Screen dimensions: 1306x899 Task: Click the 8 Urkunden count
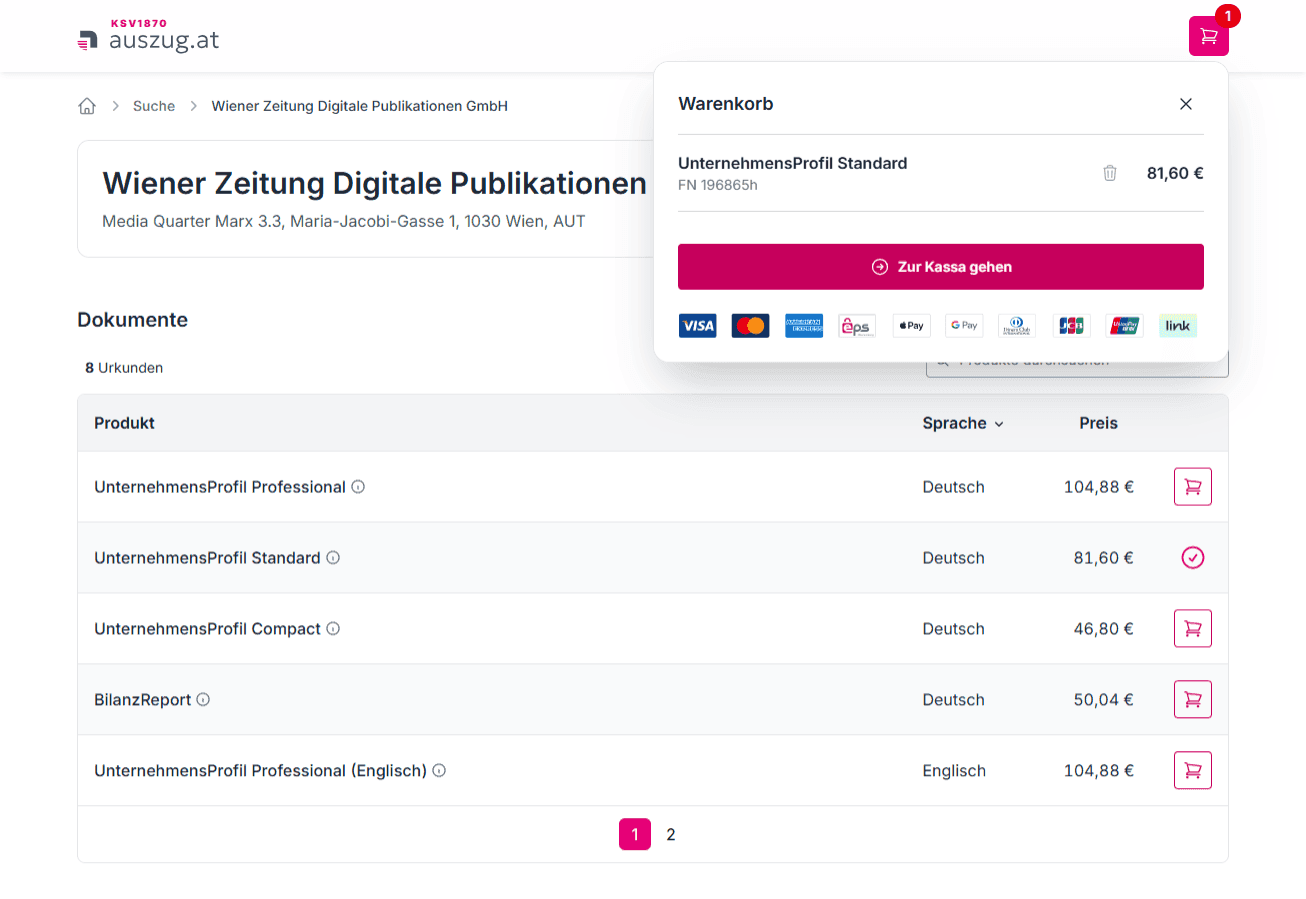tap(124, 368)
